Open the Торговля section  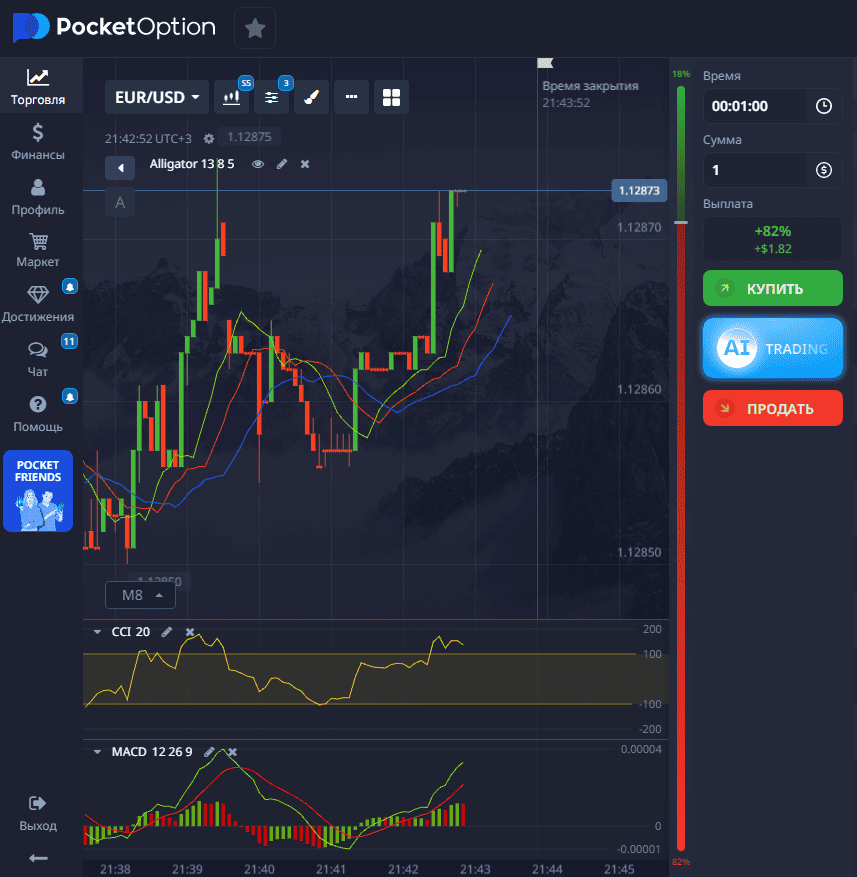click(x=38, y=87)
